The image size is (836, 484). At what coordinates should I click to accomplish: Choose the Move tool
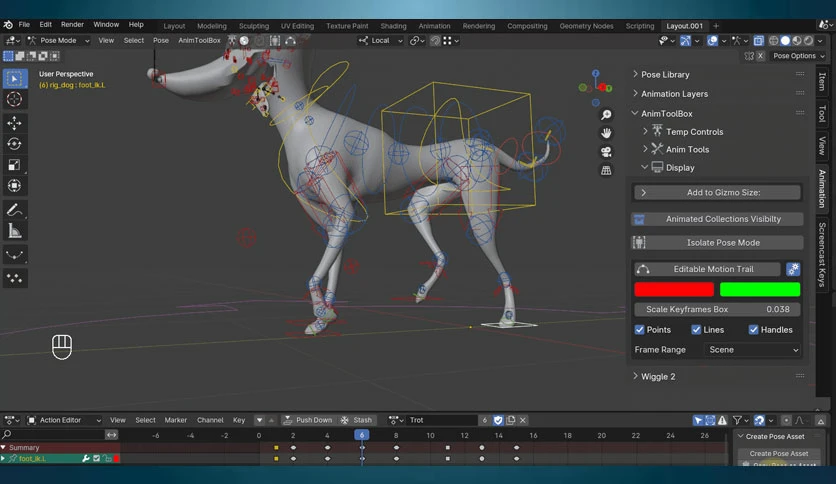coord(14,123)
